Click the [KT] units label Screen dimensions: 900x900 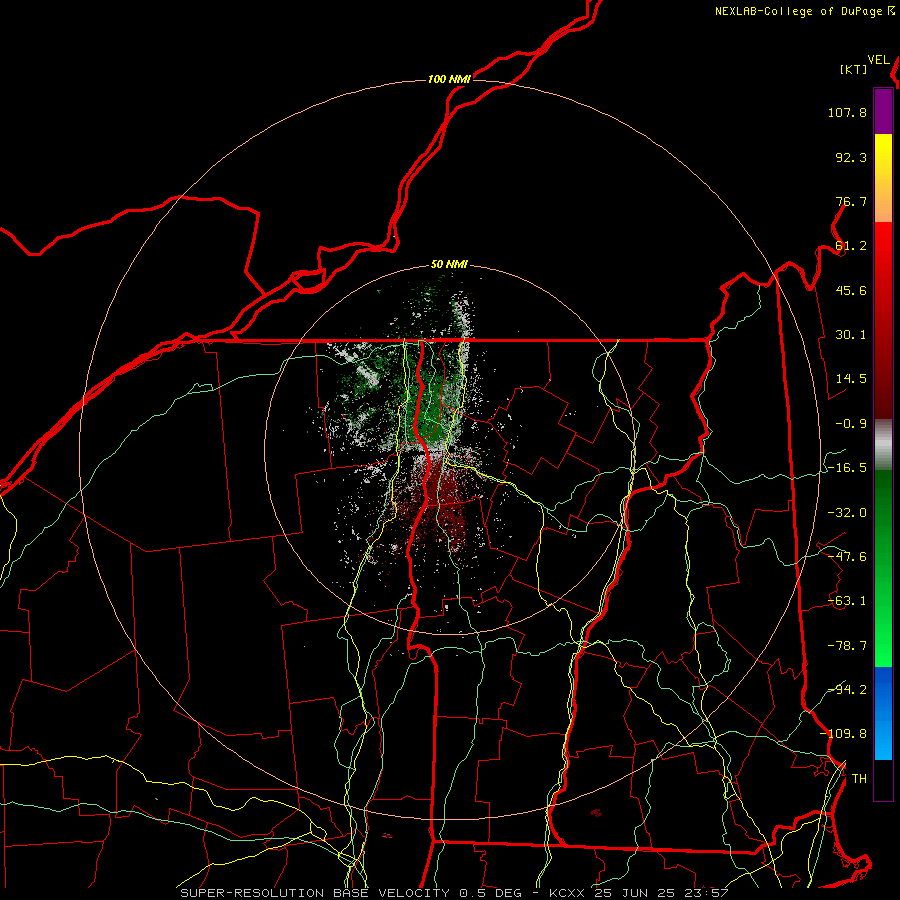pyautogui.click(x=854, y=69)
